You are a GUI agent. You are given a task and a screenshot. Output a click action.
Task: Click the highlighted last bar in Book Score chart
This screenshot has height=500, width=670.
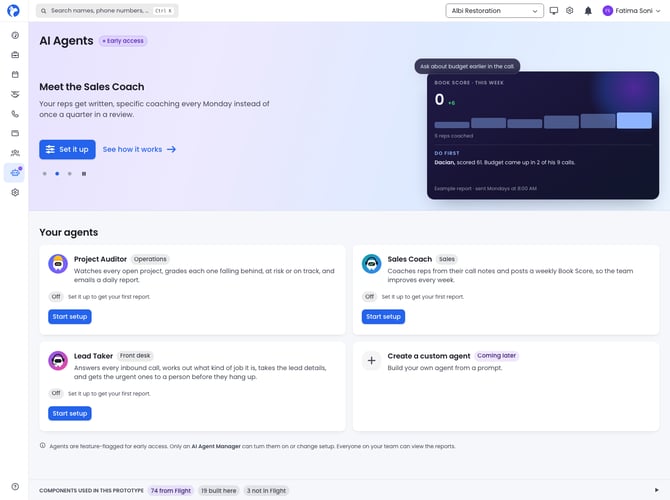pyautogui.click(x=634, y=121)
